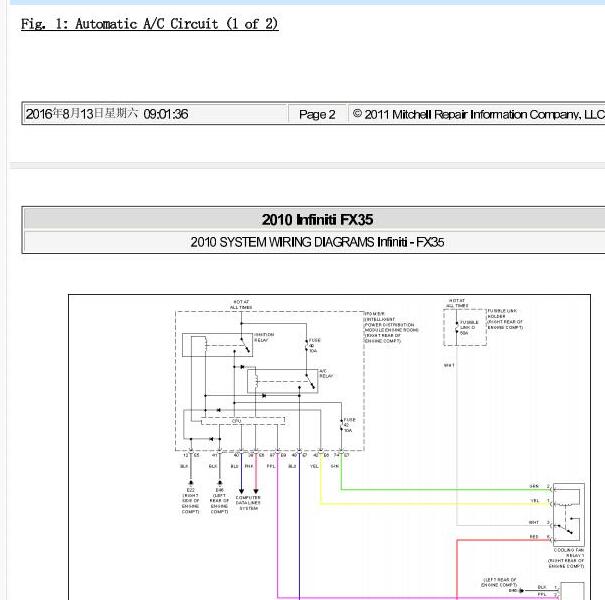This screenshot has width=605, height=600.
Task: Click the 'IGNITION RELAY' label in diagram
Action: pos(264,337)
